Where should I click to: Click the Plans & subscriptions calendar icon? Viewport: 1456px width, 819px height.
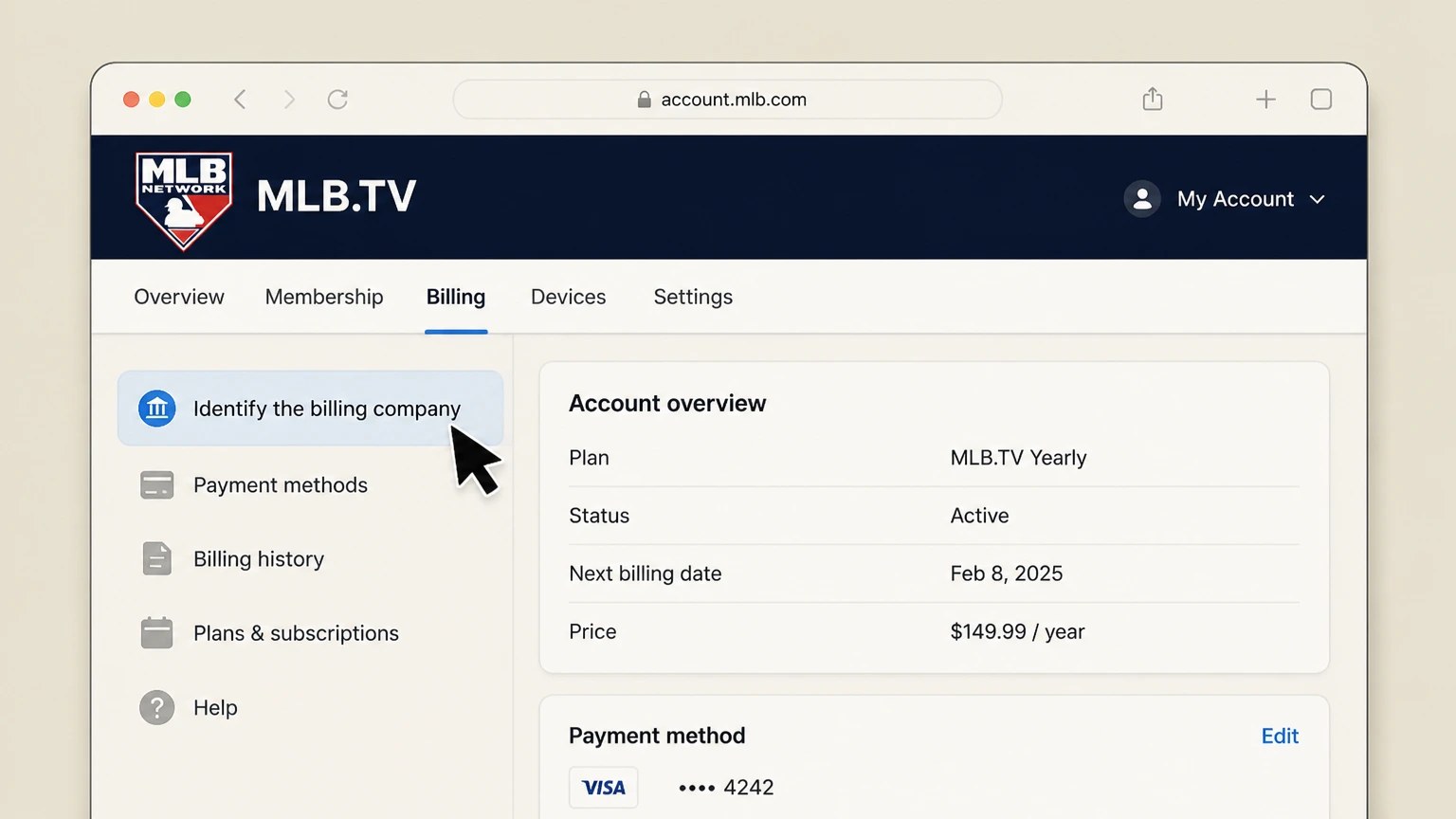[157, 632]
